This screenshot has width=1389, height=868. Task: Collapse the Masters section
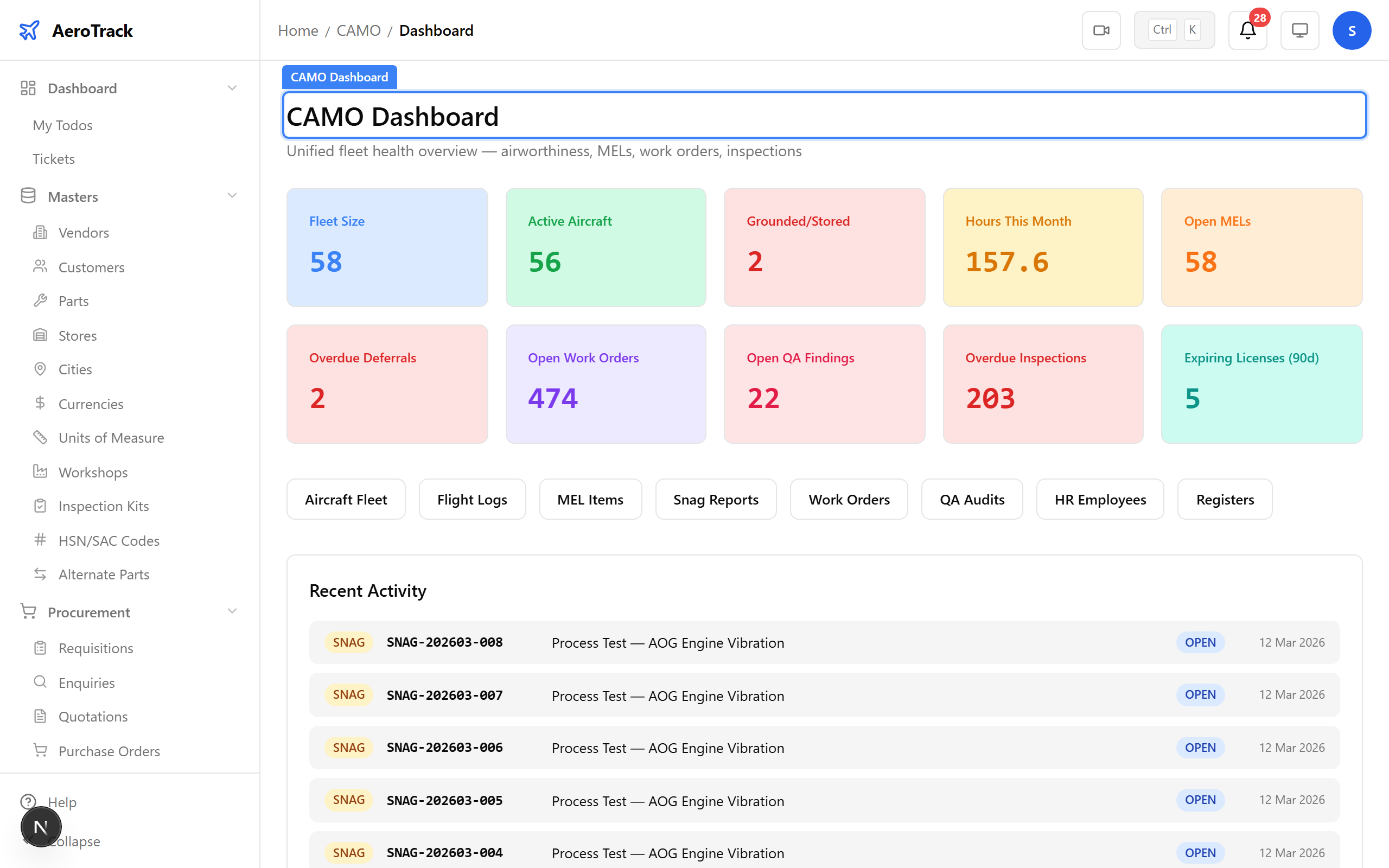pyautogui.click(x=232, y=195)
